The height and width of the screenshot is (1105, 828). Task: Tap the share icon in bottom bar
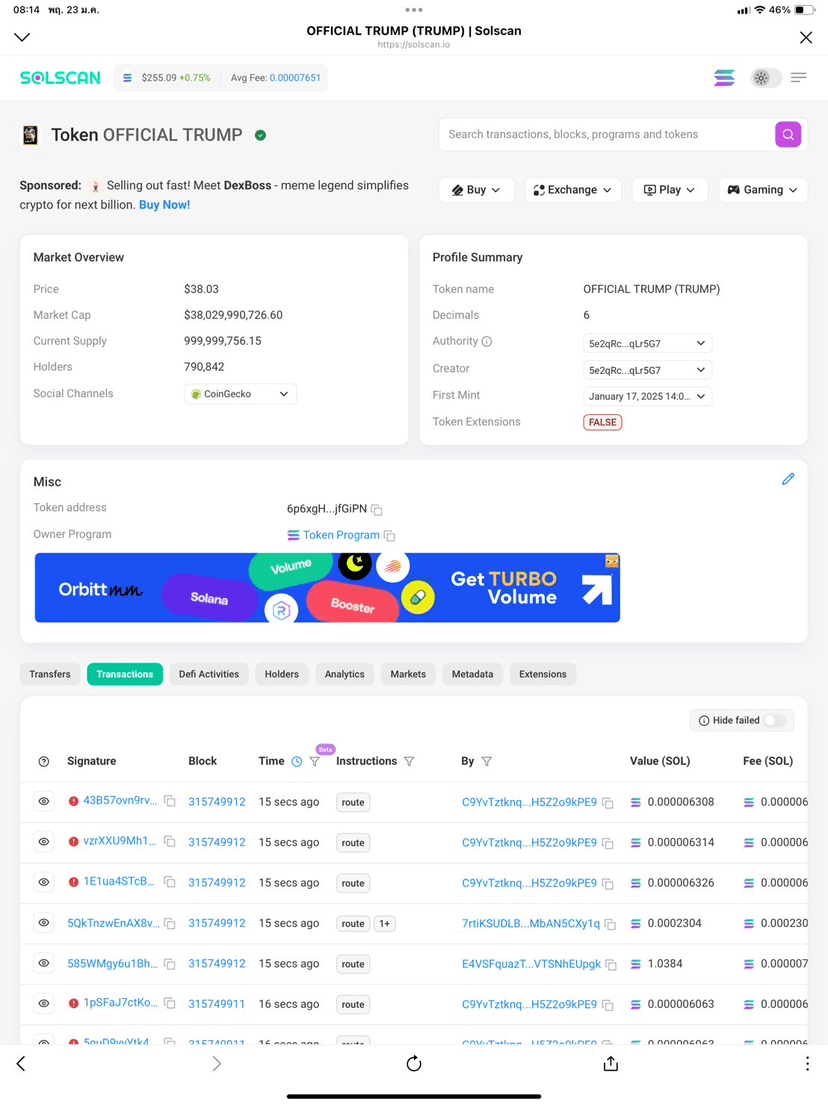pyautogui.click(x=610, y=1063)
